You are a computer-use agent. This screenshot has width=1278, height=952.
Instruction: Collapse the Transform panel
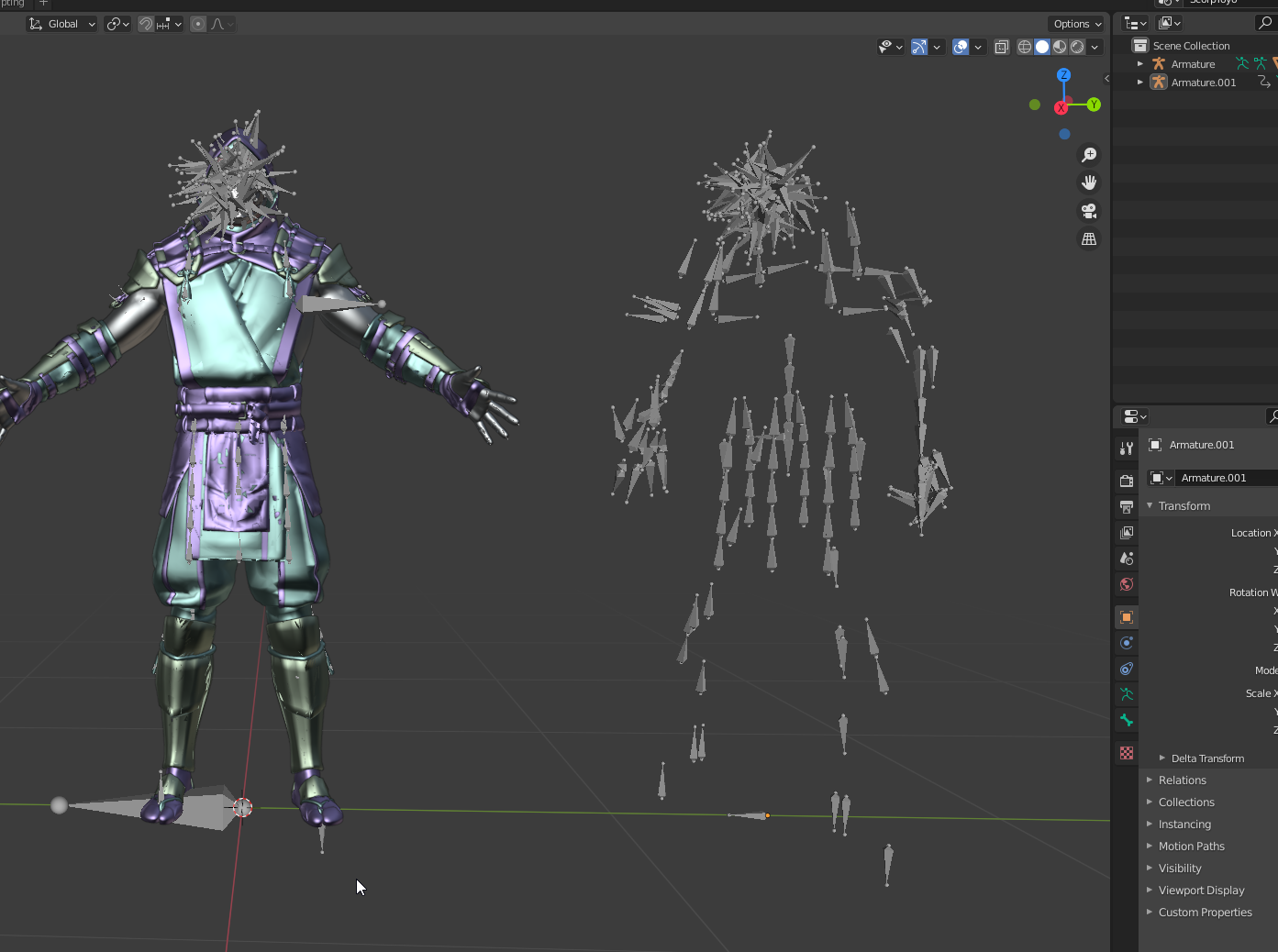(x=1150, y=505)
